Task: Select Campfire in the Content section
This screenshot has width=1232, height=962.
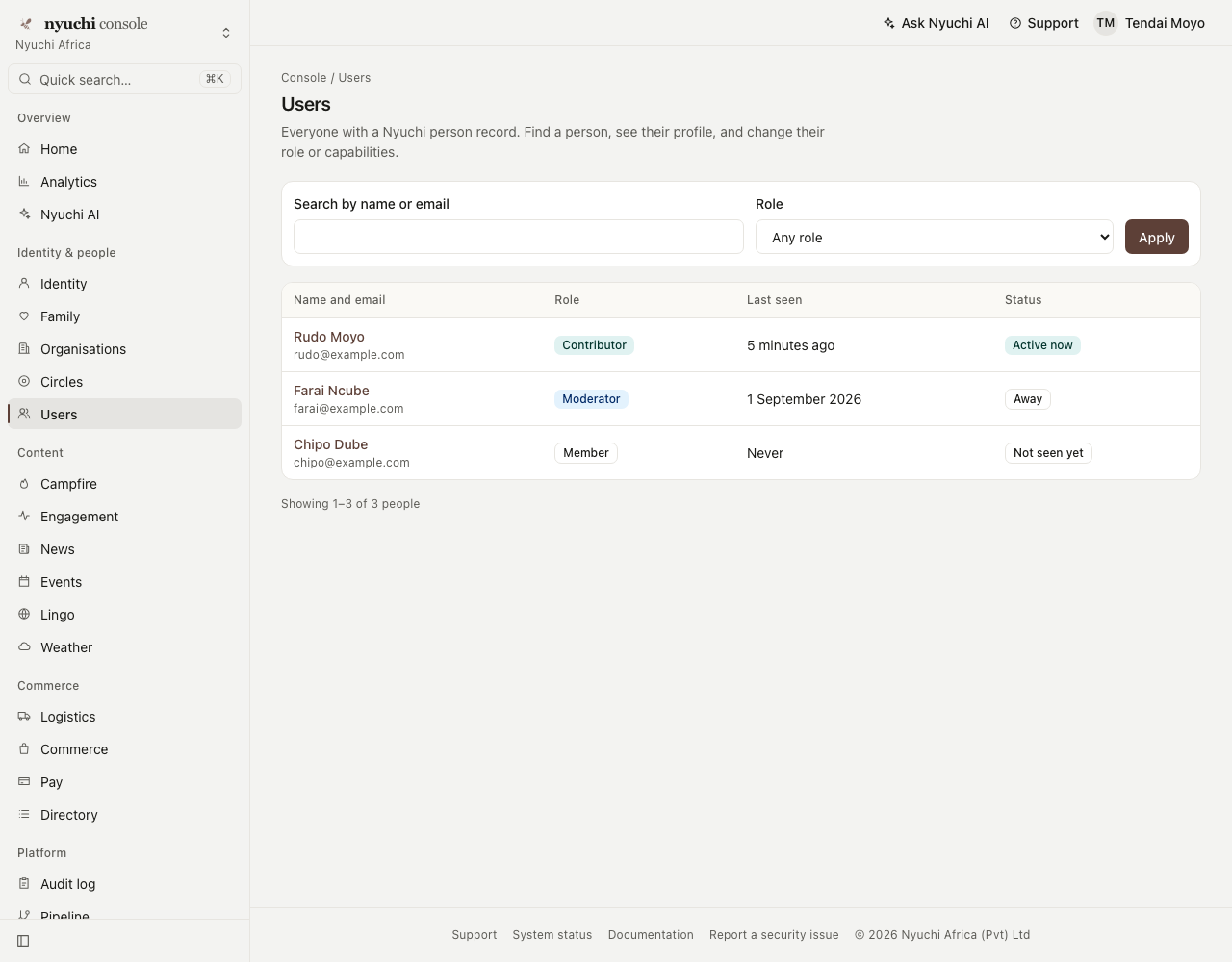Action: click(125, 484)
